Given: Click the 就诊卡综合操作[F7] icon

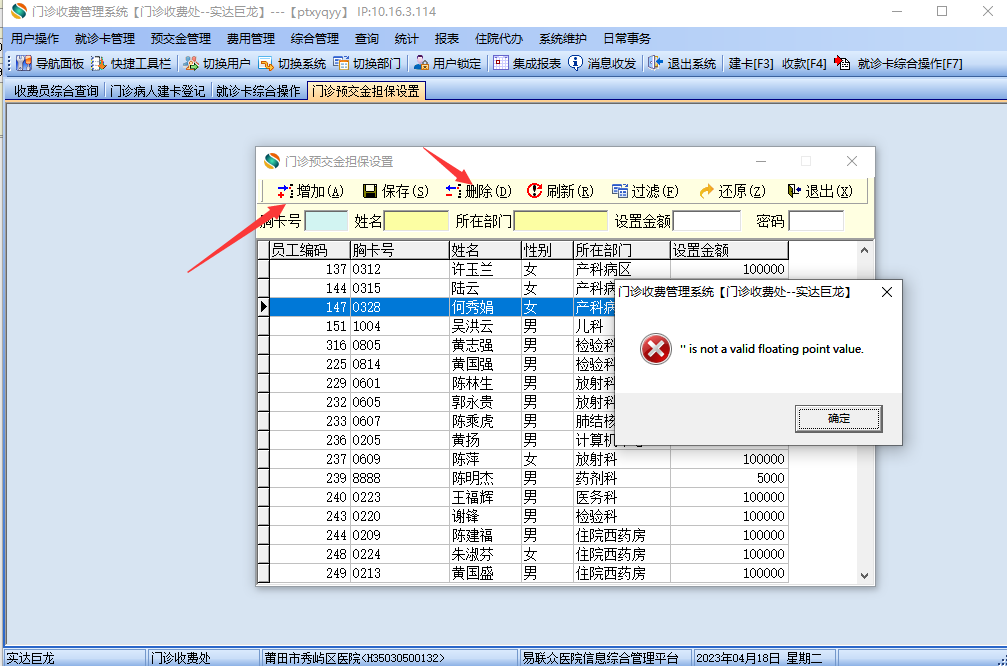Looking at the screenshot, I should click(x=842, y=63).
